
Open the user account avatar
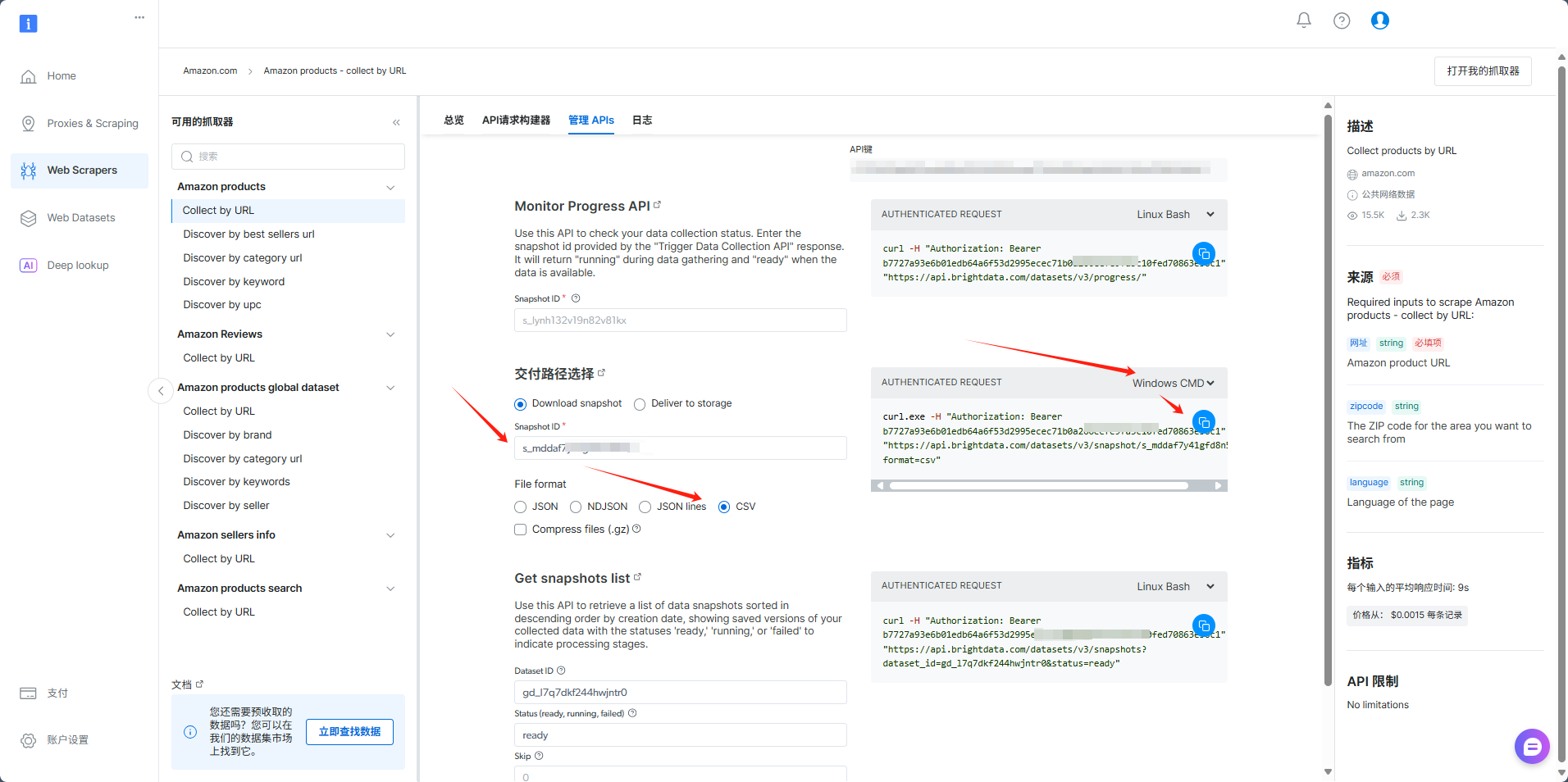point(1380,20)
